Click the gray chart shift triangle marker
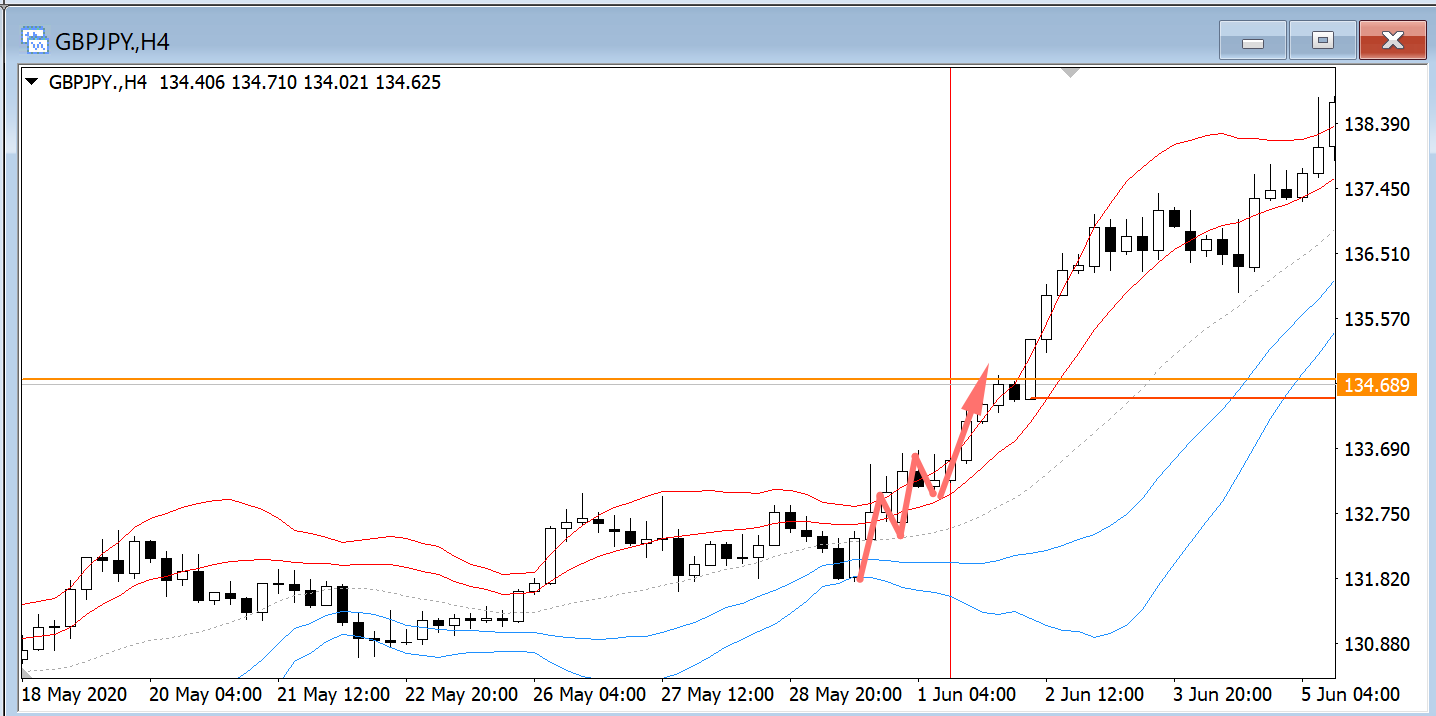 1071,72
